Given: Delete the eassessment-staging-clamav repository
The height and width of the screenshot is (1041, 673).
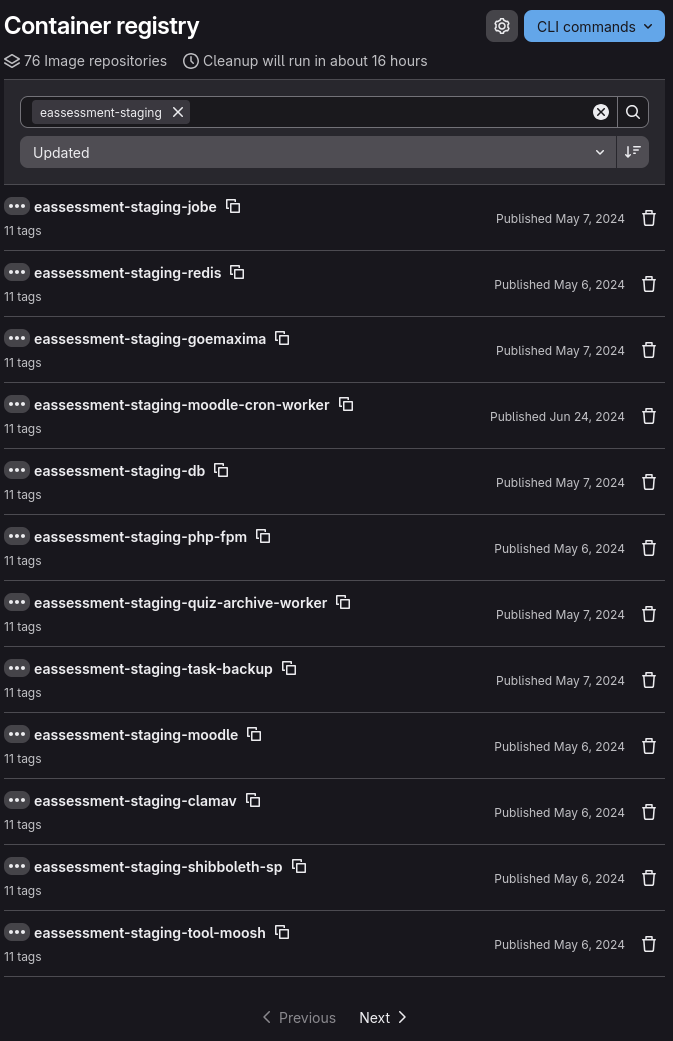Looking at the screenshot, I should [649, 812].
